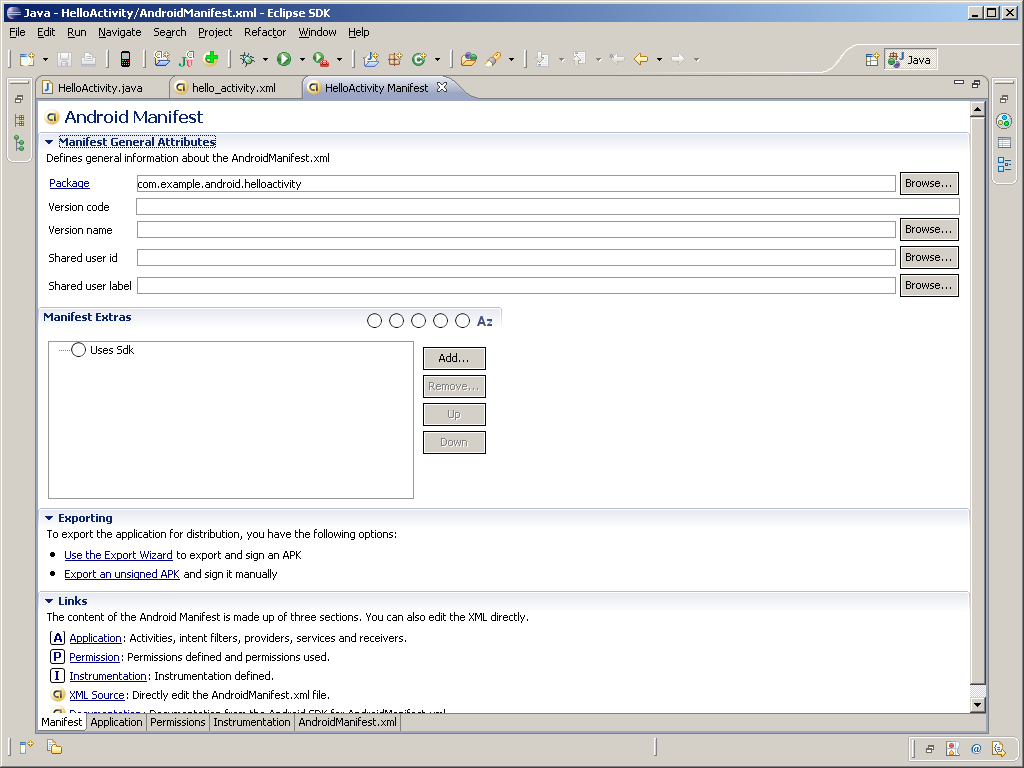Go to last edit location arrow

(616, 59)
